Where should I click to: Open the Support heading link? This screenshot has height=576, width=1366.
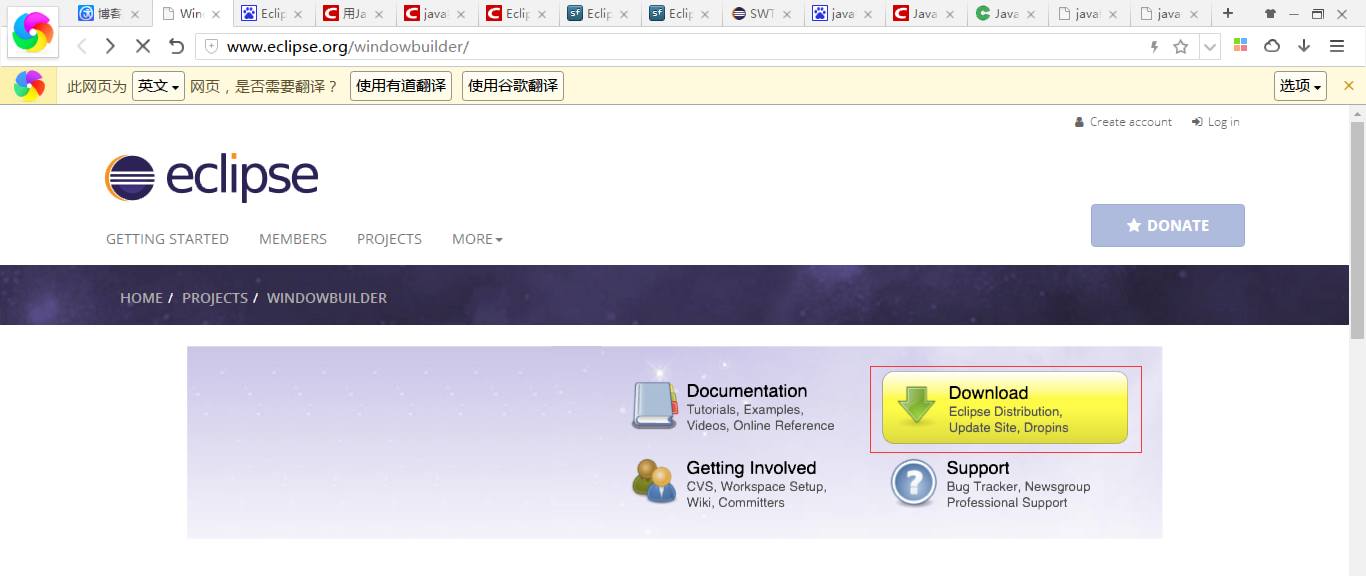[978, 468]
